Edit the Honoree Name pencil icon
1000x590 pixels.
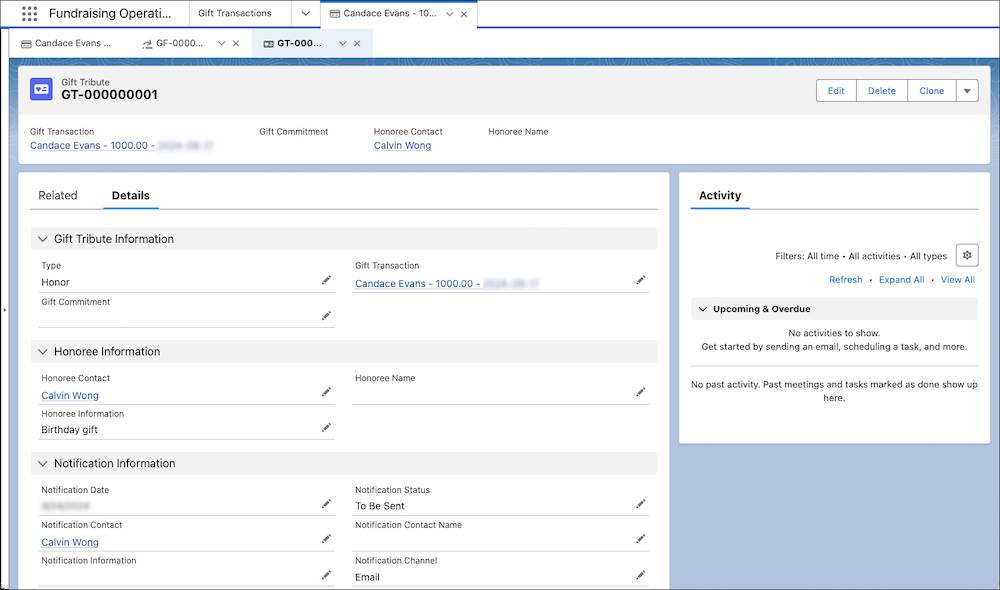click(x=640, y=392)
